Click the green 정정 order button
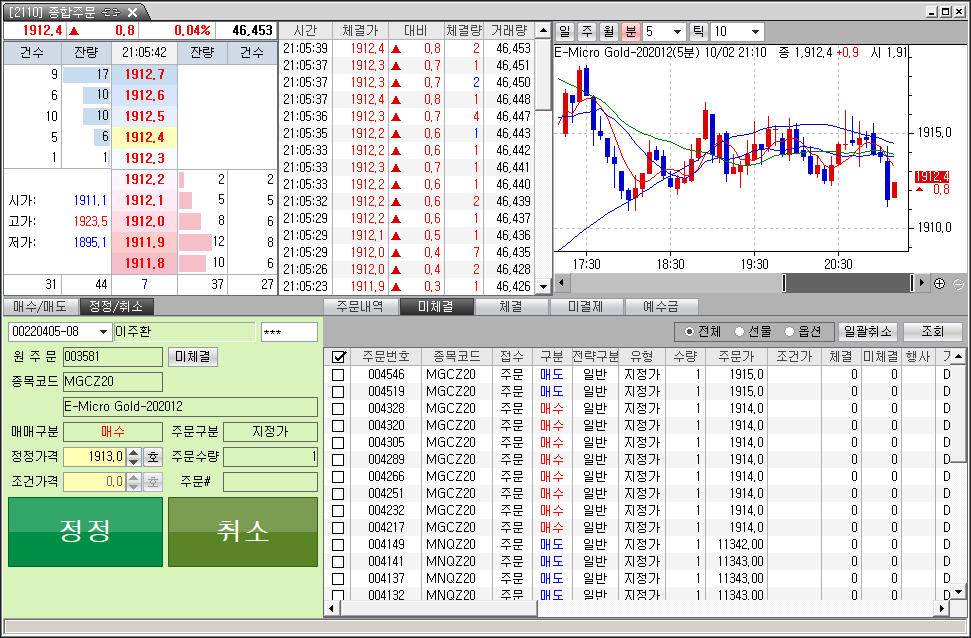 (x=85, y=531)
